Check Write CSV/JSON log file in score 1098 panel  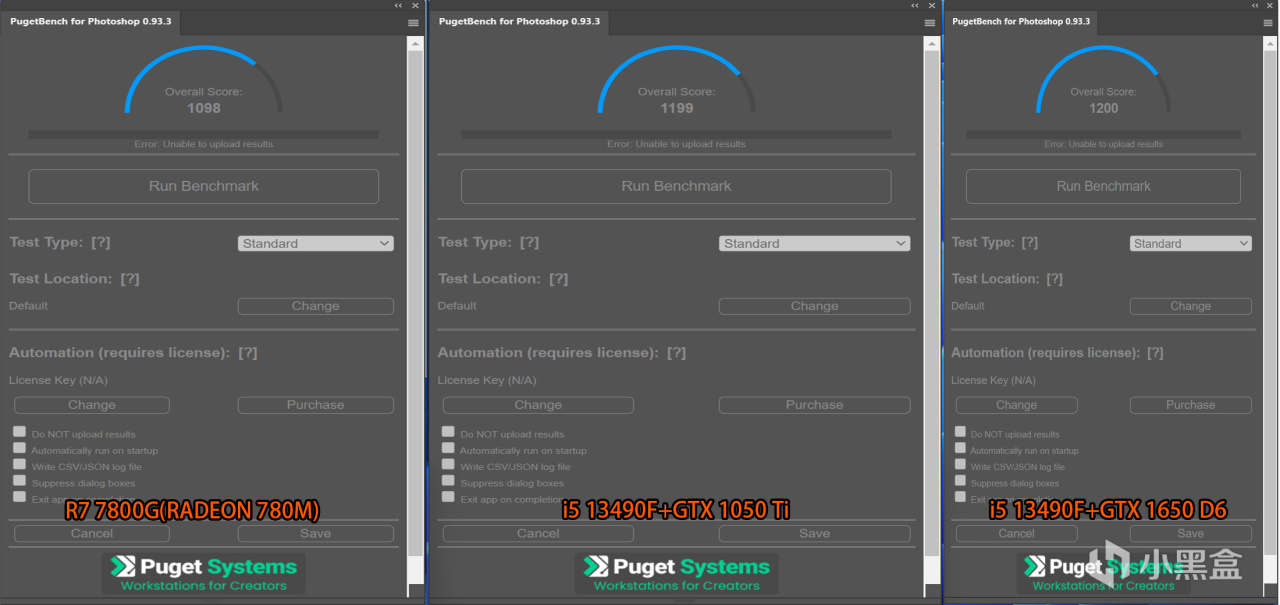click(x=19, y=464)
